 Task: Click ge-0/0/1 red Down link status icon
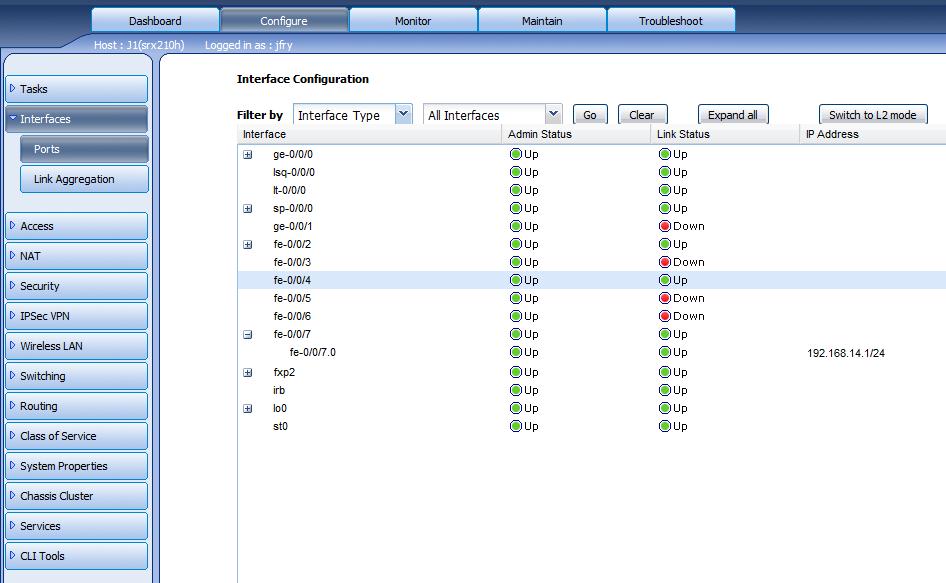point(665,226)
